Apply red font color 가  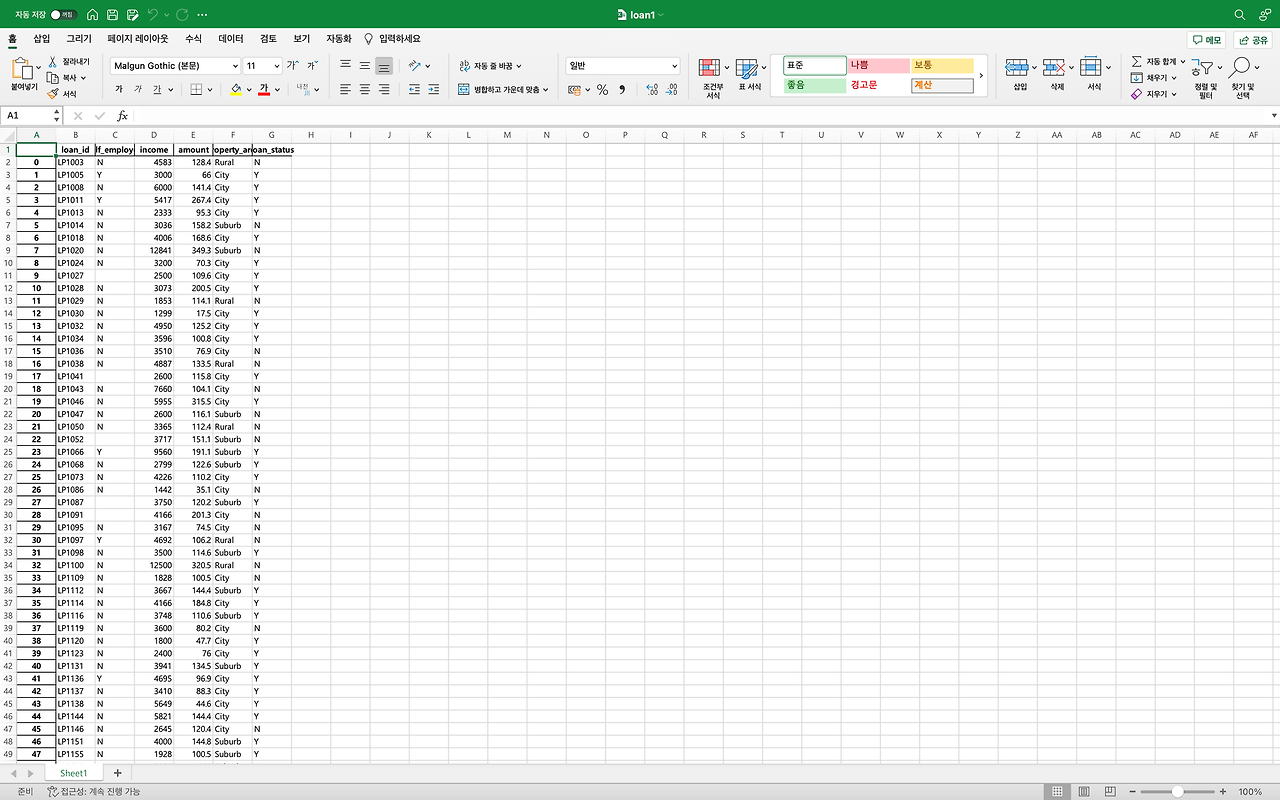tap(264, 89)
